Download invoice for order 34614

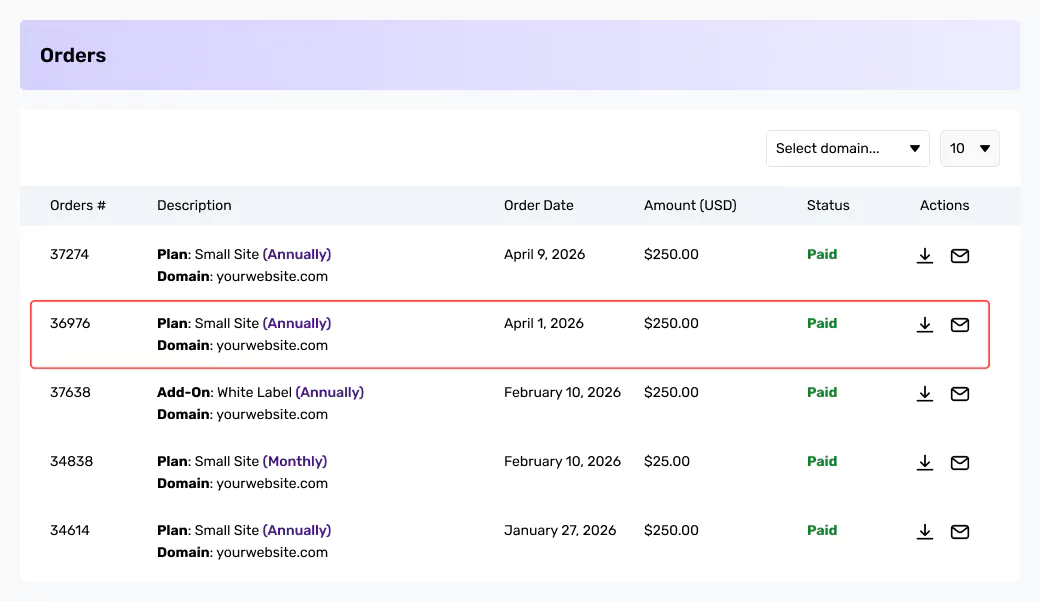[925, 531]
